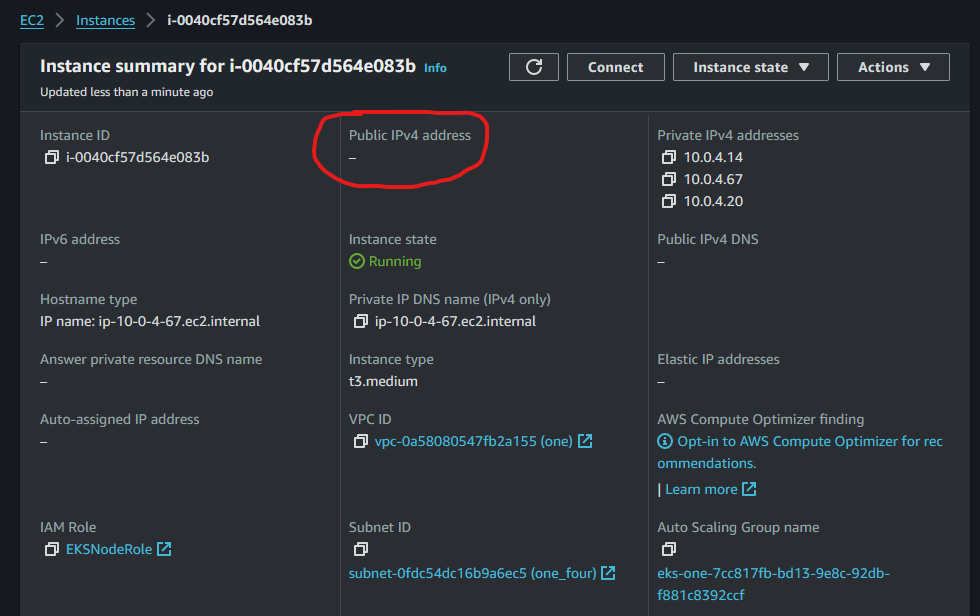The width and height of the screenshot is (980, 616).
Task: Copy private IP 10.0.4.14
Action: (x=669, y=157)
